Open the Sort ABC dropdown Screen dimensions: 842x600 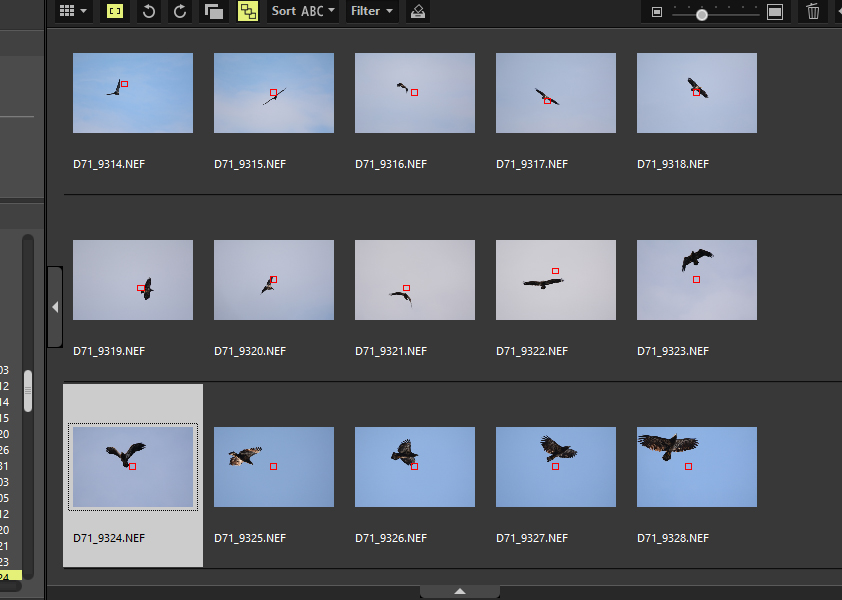tap(303, 11)
